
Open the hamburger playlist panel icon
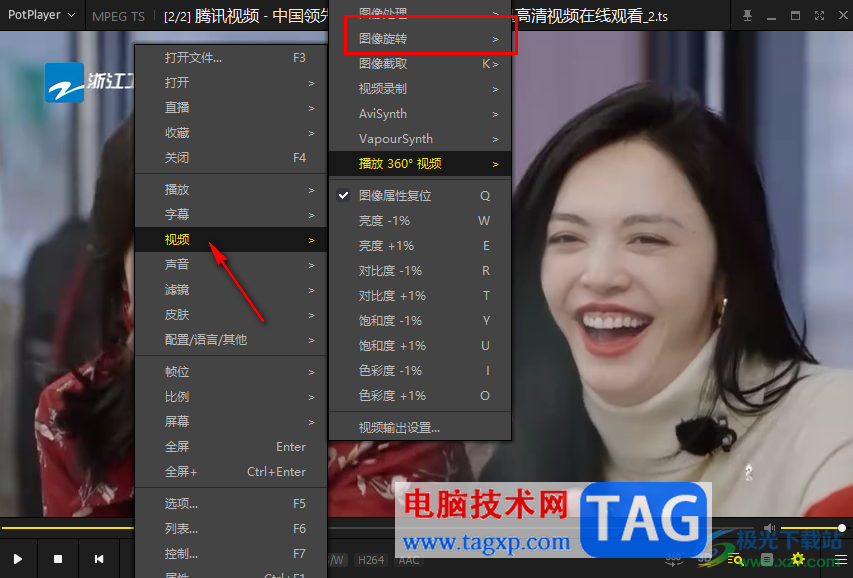pos(841,559)
